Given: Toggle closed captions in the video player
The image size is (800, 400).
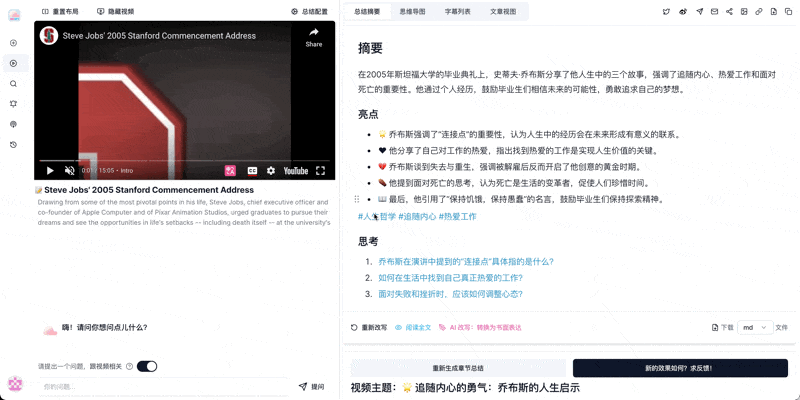Looking at the screenshot, I should pyautogui.click(x=252, y=171).
